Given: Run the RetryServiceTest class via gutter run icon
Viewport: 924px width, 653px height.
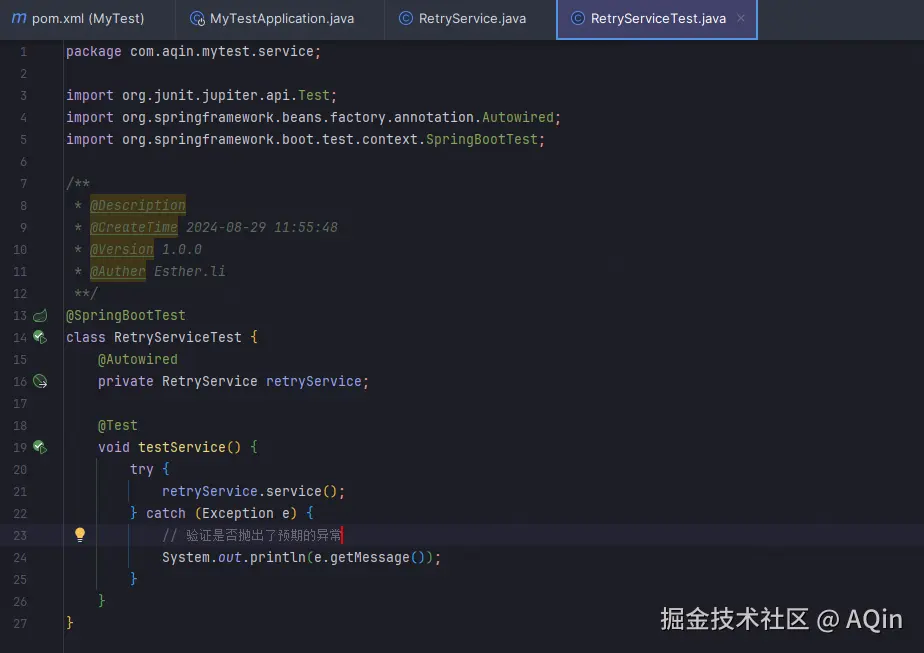Looking at the screenshot, I should (x=40, y=337).
